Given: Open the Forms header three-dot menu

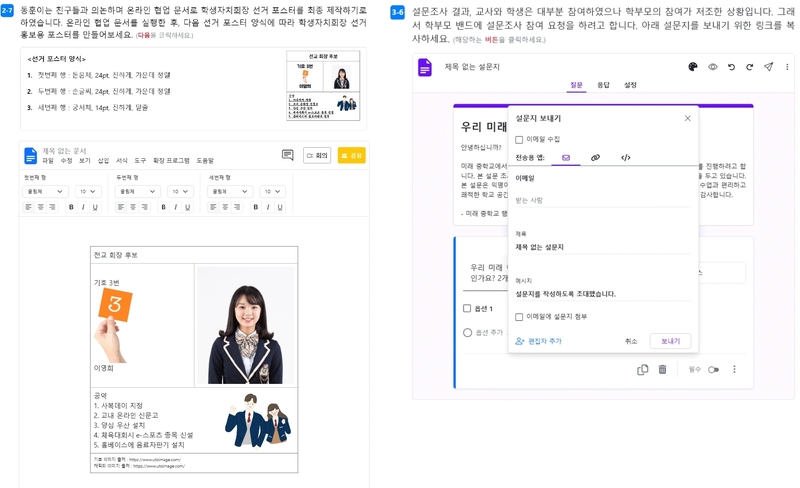Looking at the screenshot, I should 787,67.
